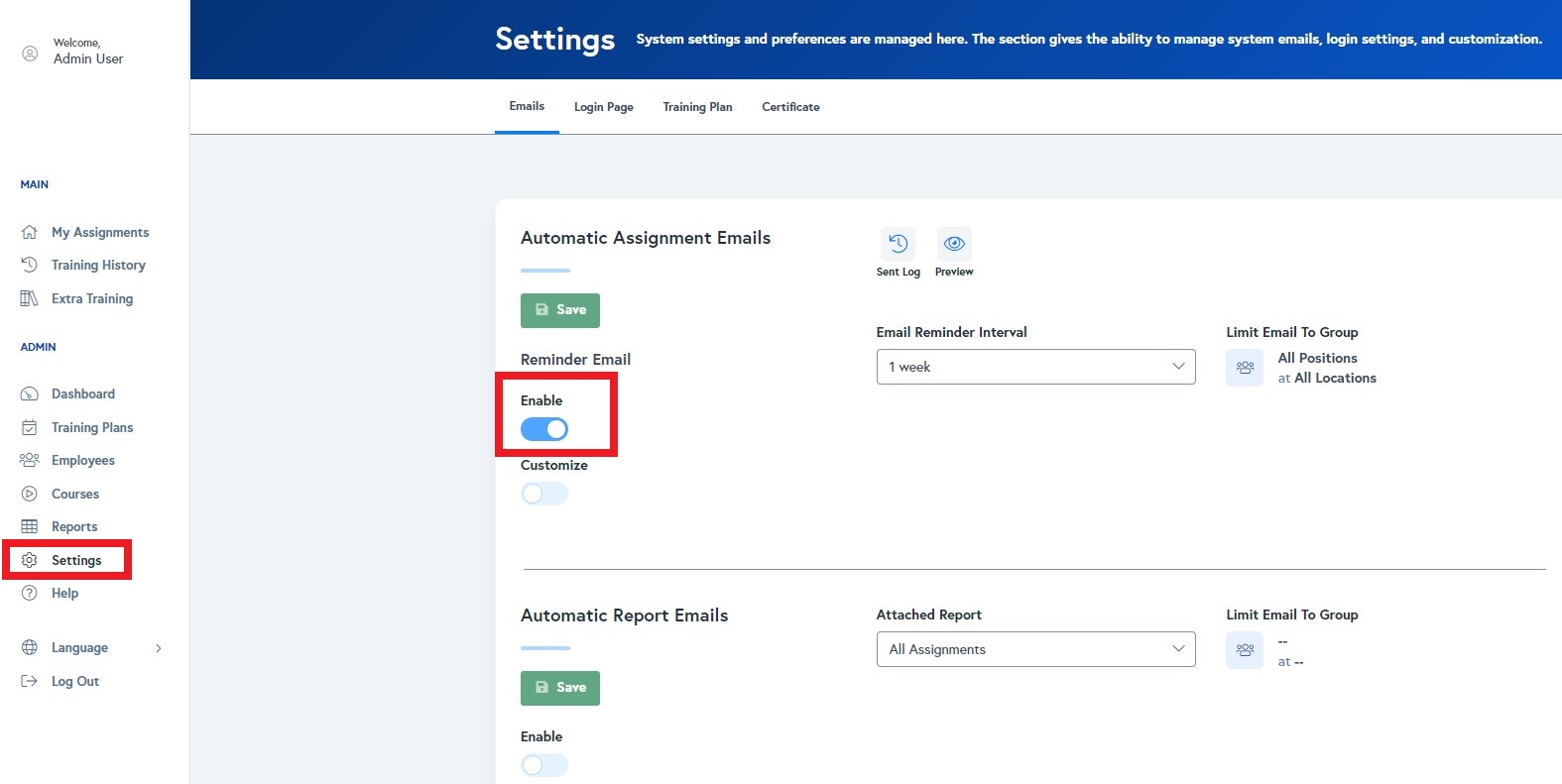Open the Email Reminder Interval dropdown
Image resolution: width=1562 pixels, height=784 pixels.
click(1035, 367)
